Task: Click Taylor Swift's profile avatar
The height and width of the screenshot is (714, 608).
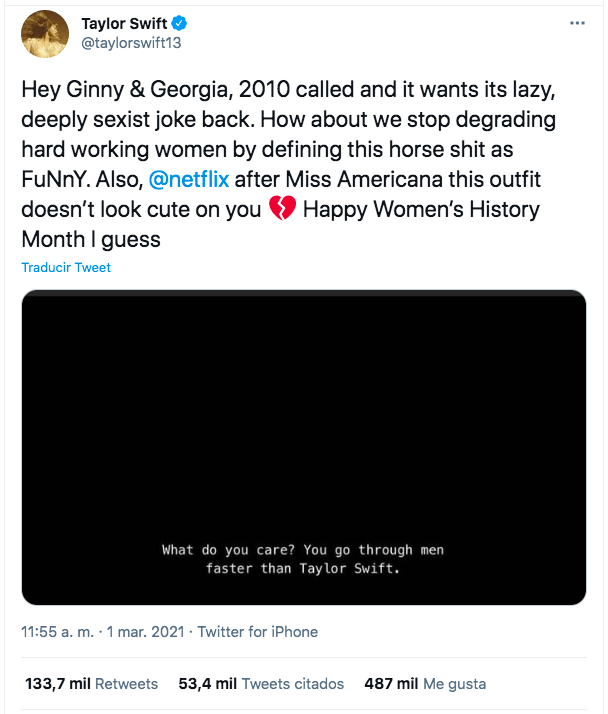Action: pyautogui.click(x=45, y=33)
